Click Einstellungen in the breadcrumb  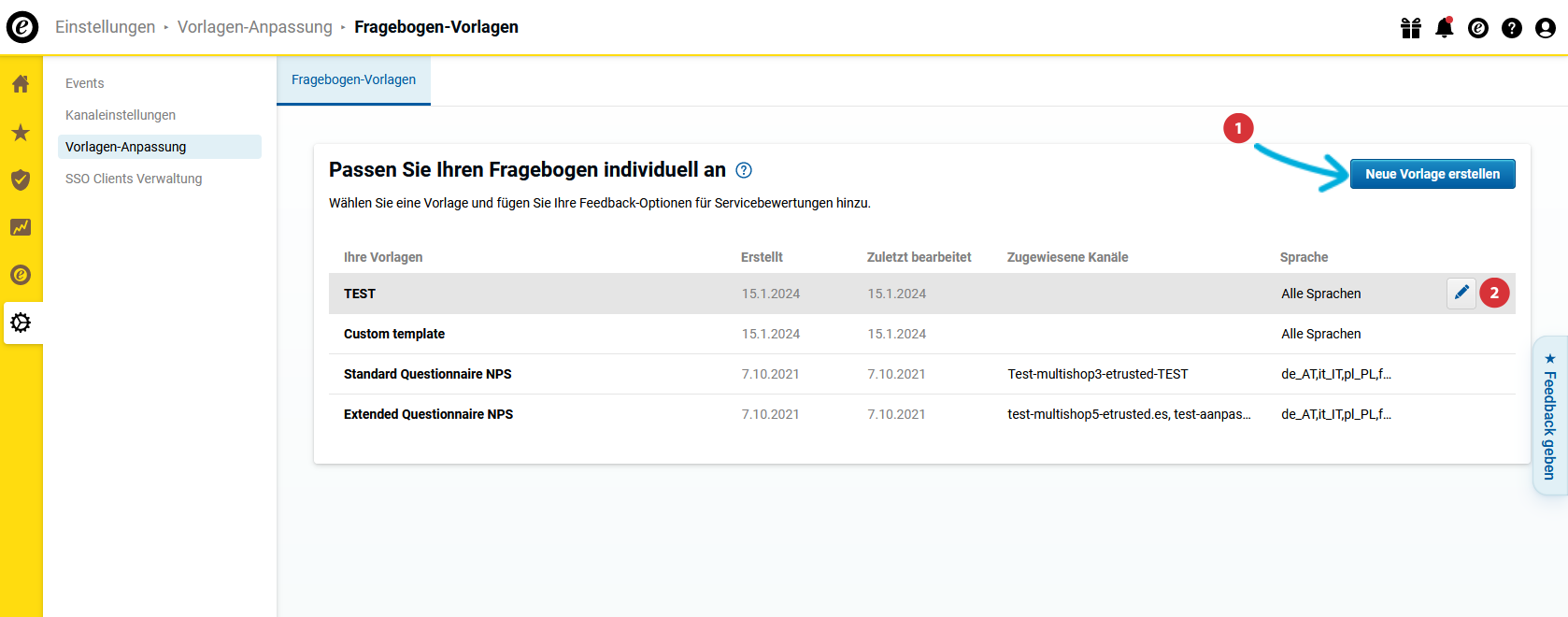[x=106, y=27]
